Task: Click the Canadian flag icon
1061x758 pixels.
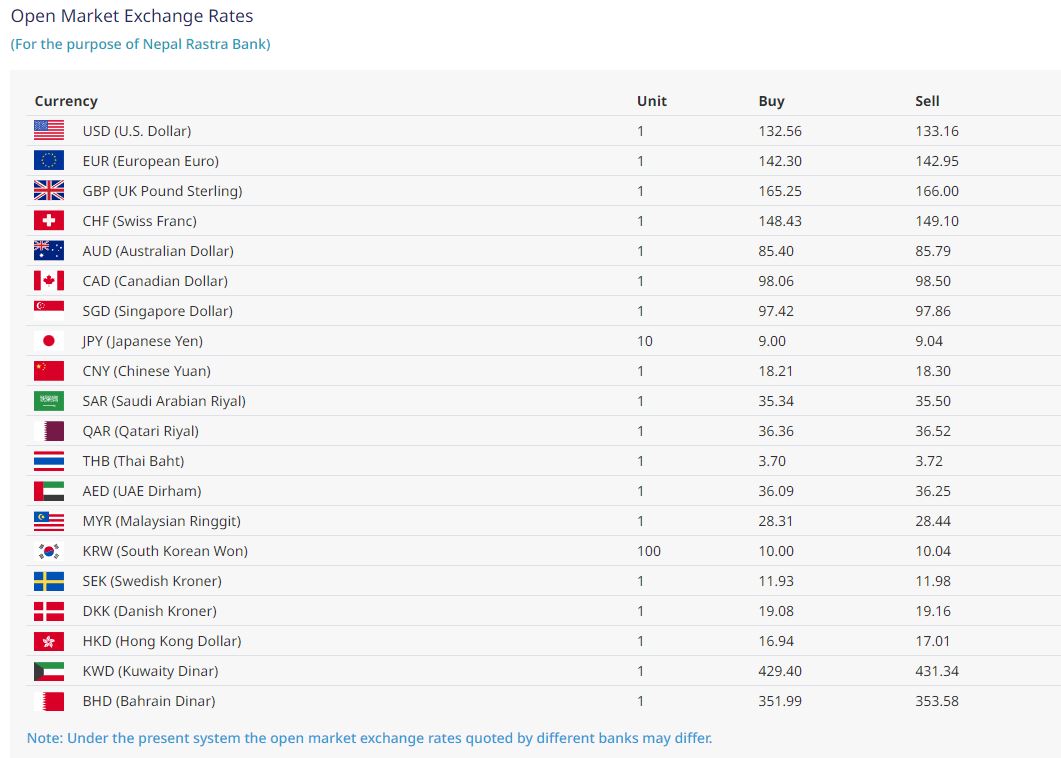Action: pyautogui.click(x=49, y=280)
